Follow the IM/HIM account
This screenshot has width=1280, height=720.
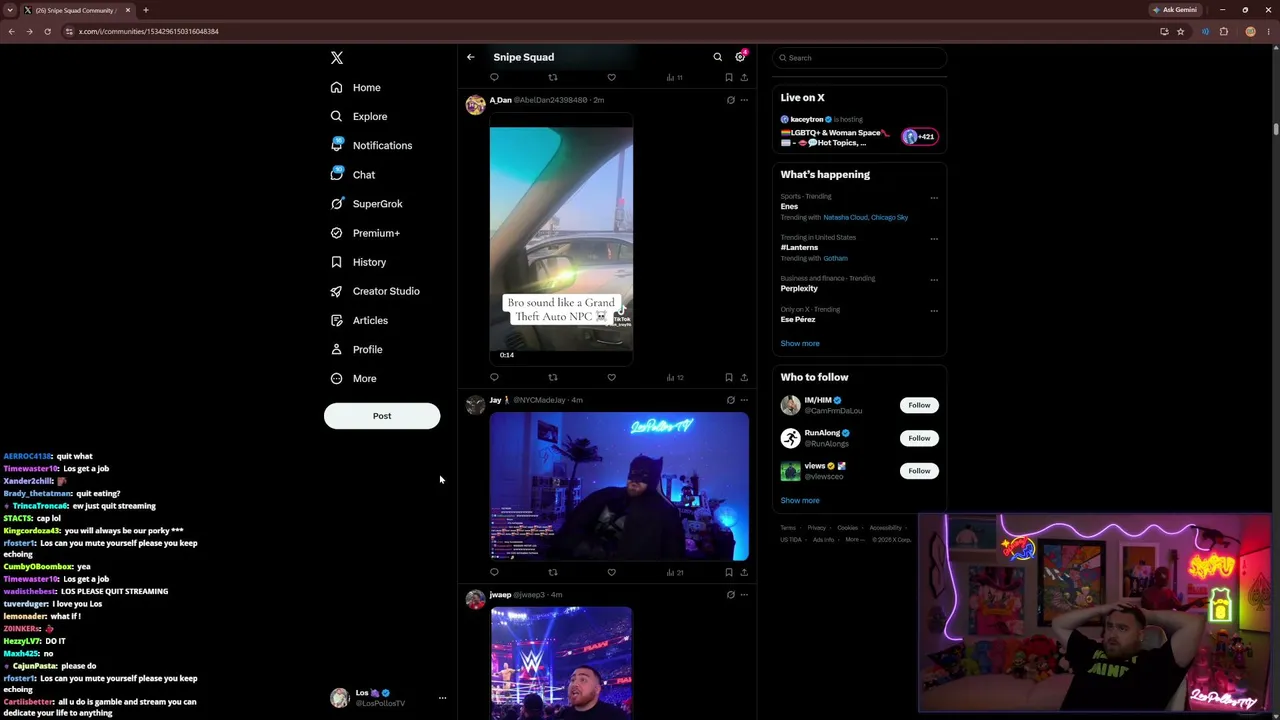tap(919, 405)
